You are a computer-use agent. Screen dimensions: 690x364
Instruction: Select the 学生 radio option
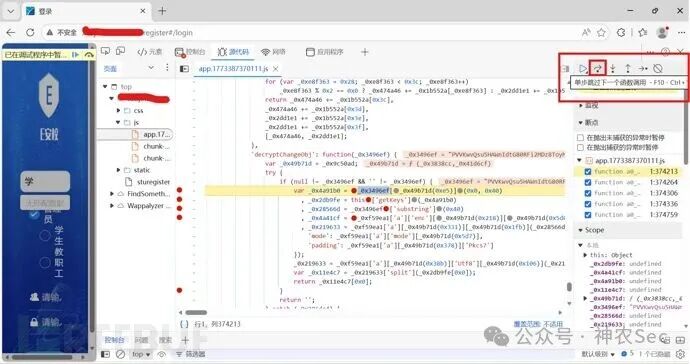click(45, 235)
